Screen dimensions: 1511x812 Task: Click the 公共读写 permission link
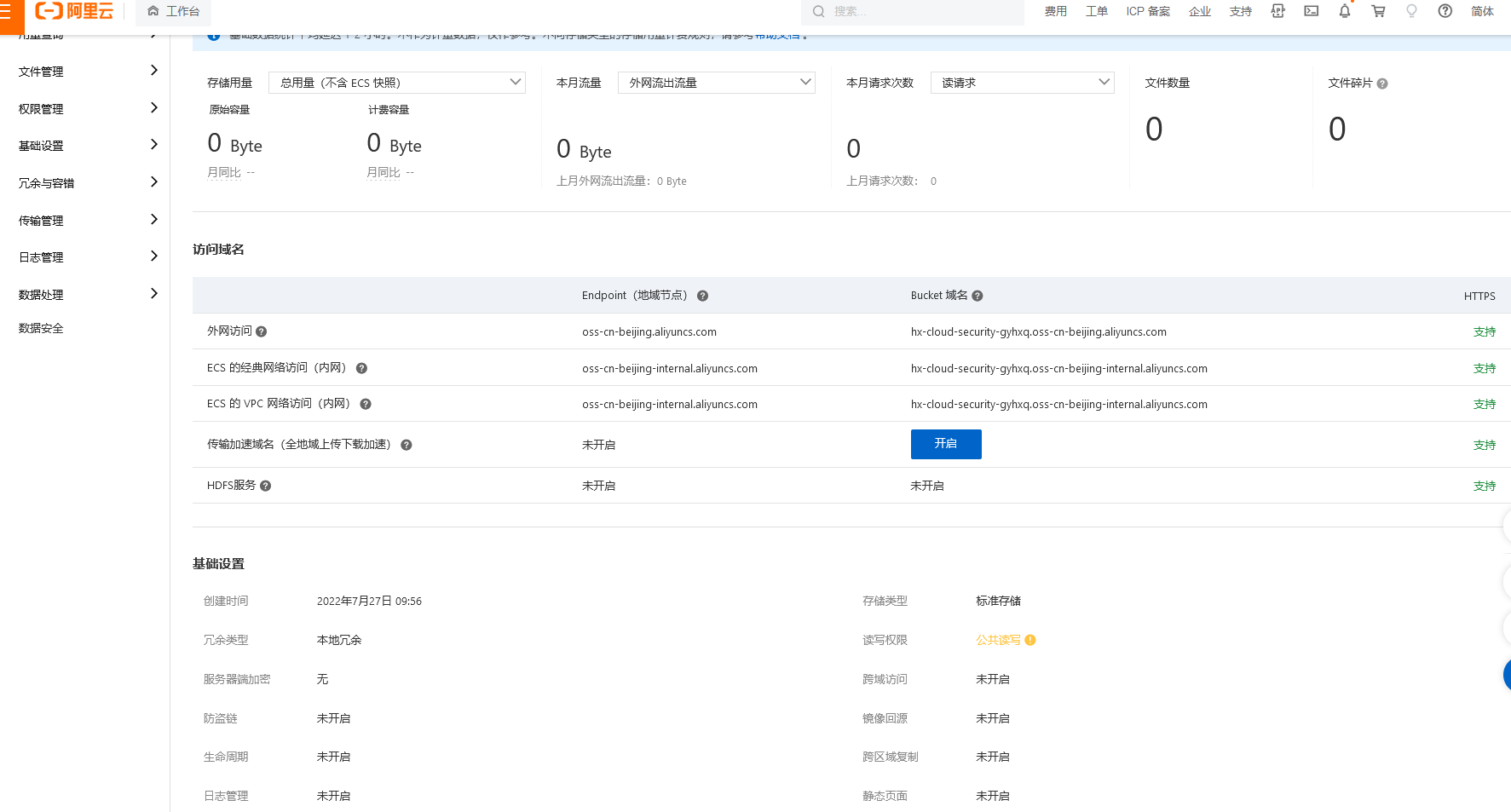click(x=998, y=640)
